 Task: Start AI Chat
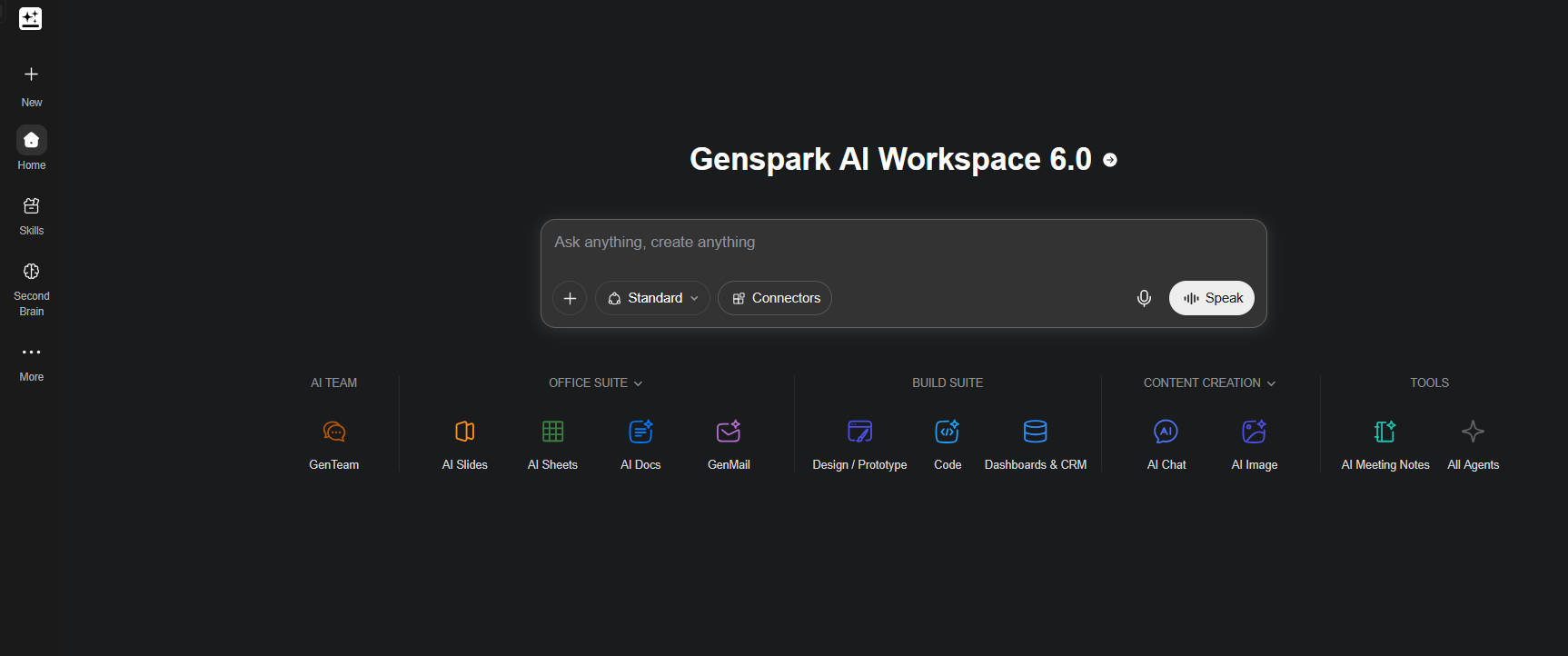(1166, 445)
